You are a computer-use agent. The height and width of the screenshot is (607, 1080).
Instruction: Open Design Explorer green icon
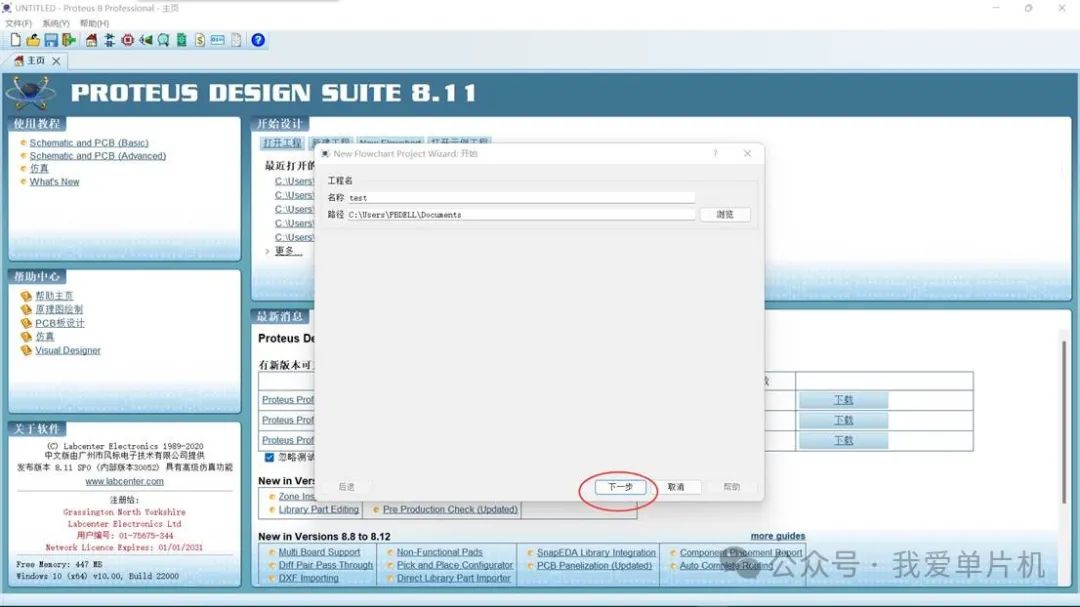(x=182, y=40)
